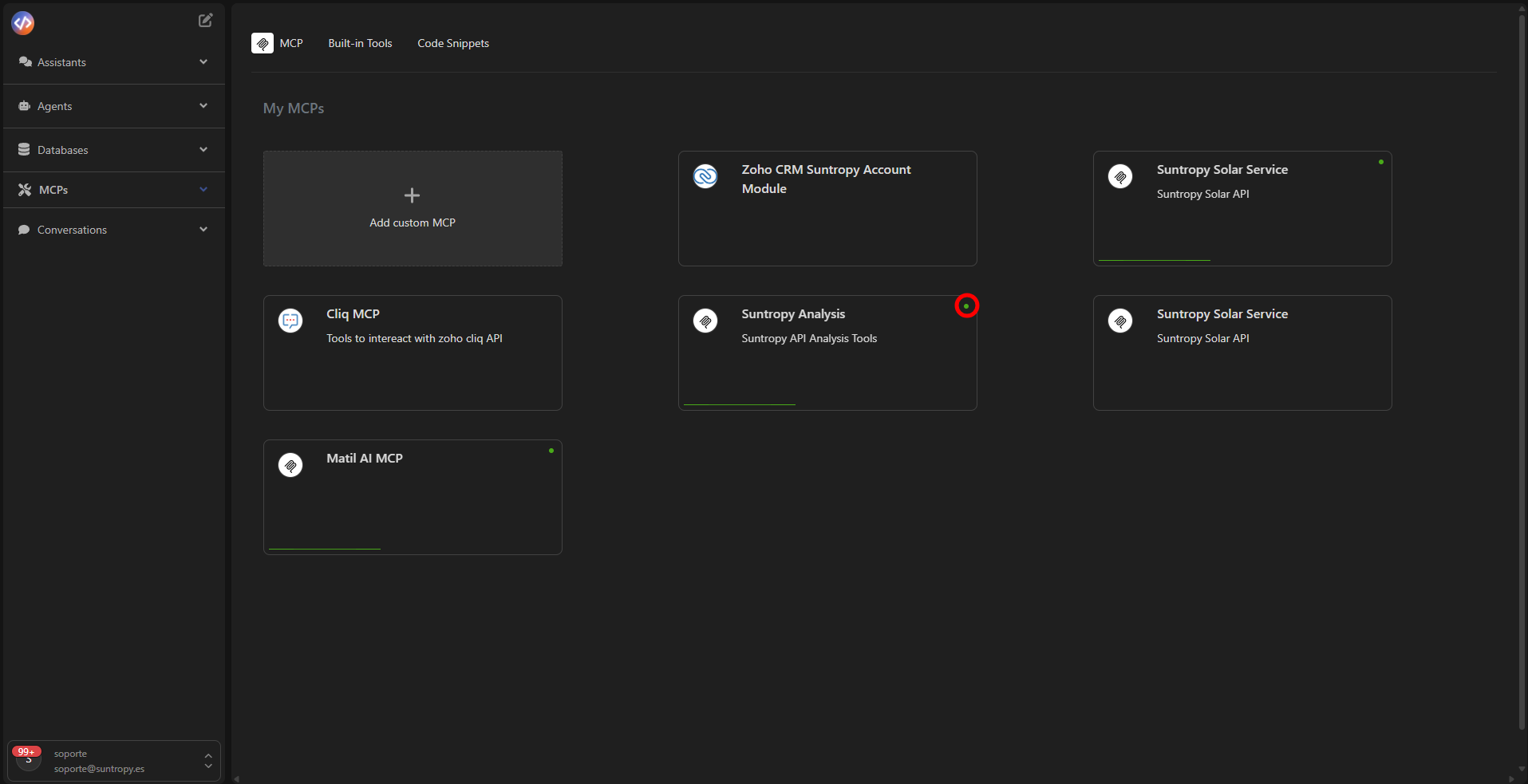
Task: Click the MCPs tools icon
Action: pos(25,190)
